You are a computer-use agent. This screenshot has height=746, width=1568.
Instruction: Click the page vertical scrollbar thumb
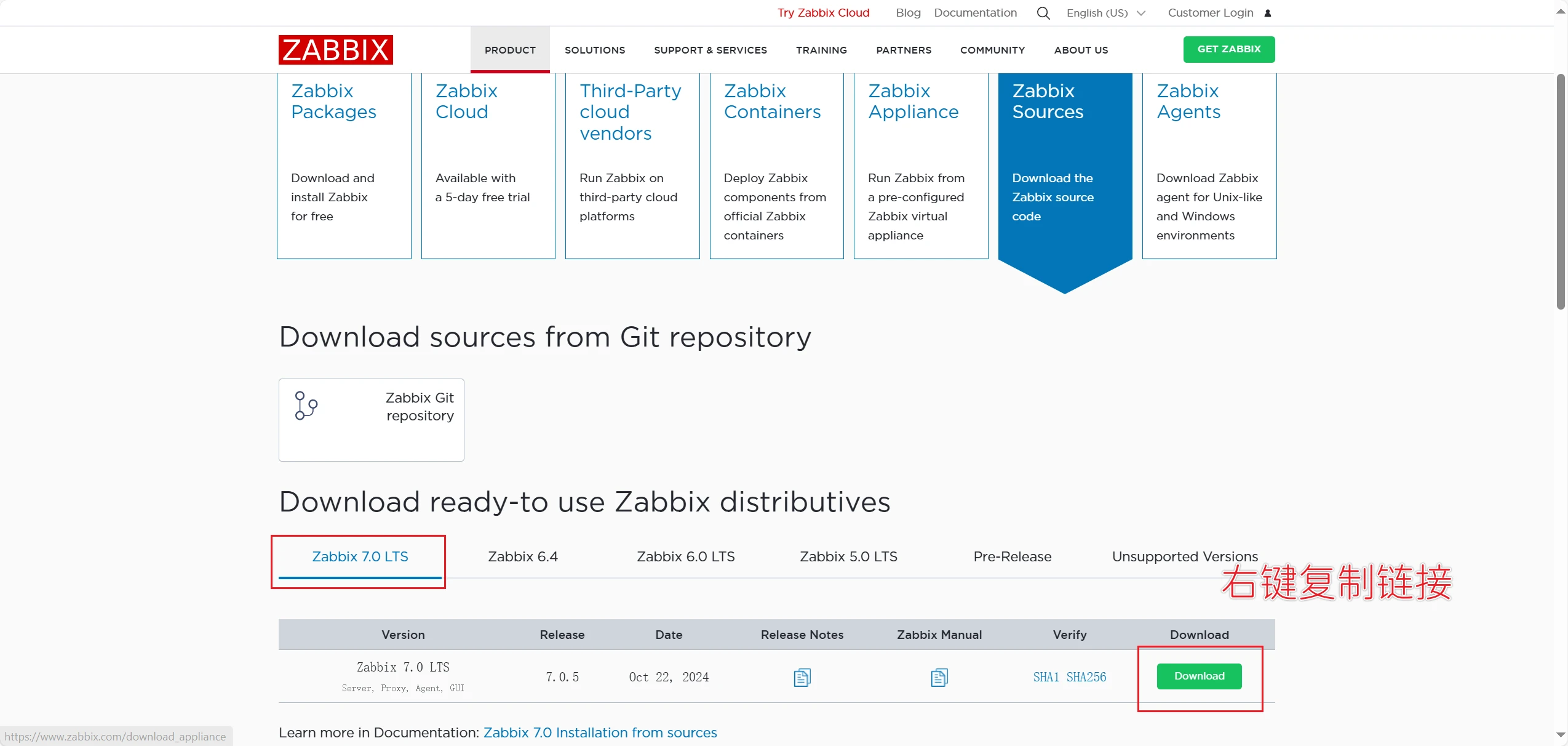1561,191
